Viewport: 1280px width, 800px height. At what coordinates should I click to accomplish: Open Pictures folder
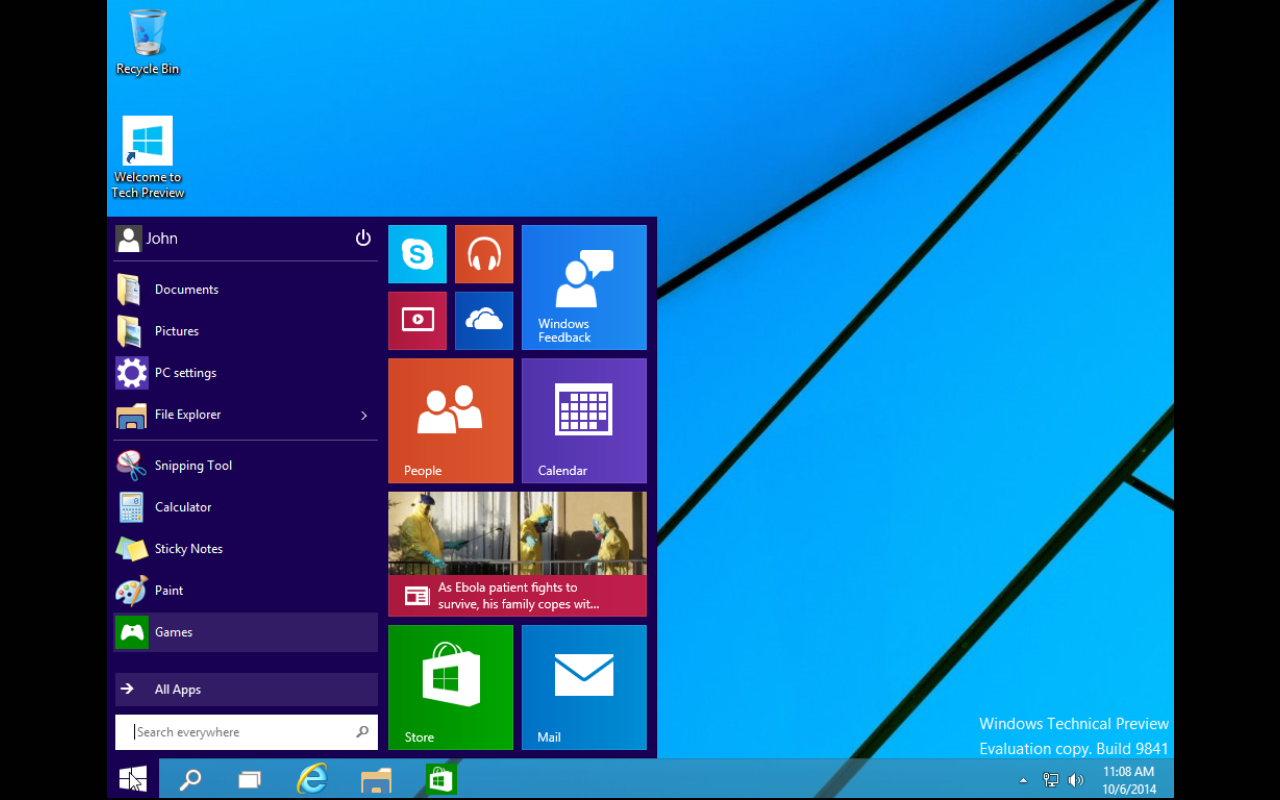246,331
